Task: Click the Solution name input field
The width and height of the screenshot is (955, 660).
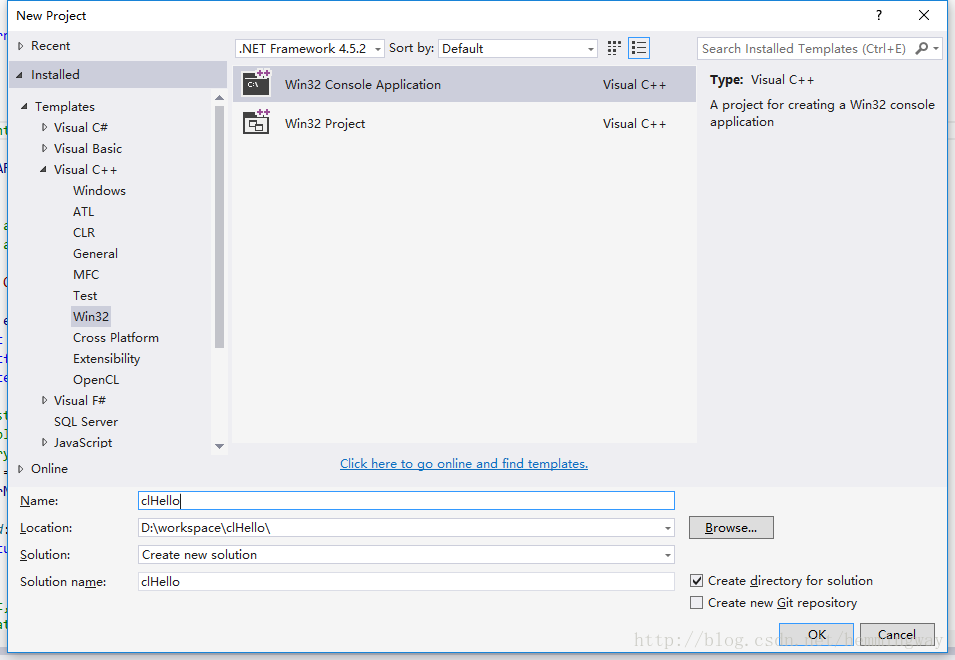Action: [x=406, y=581]
